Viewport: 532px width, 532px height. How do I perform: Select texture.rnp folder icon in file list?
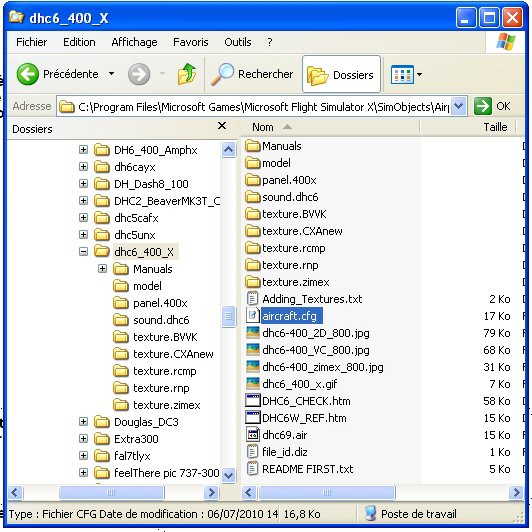pyautogui.click(x=252, y=265)
